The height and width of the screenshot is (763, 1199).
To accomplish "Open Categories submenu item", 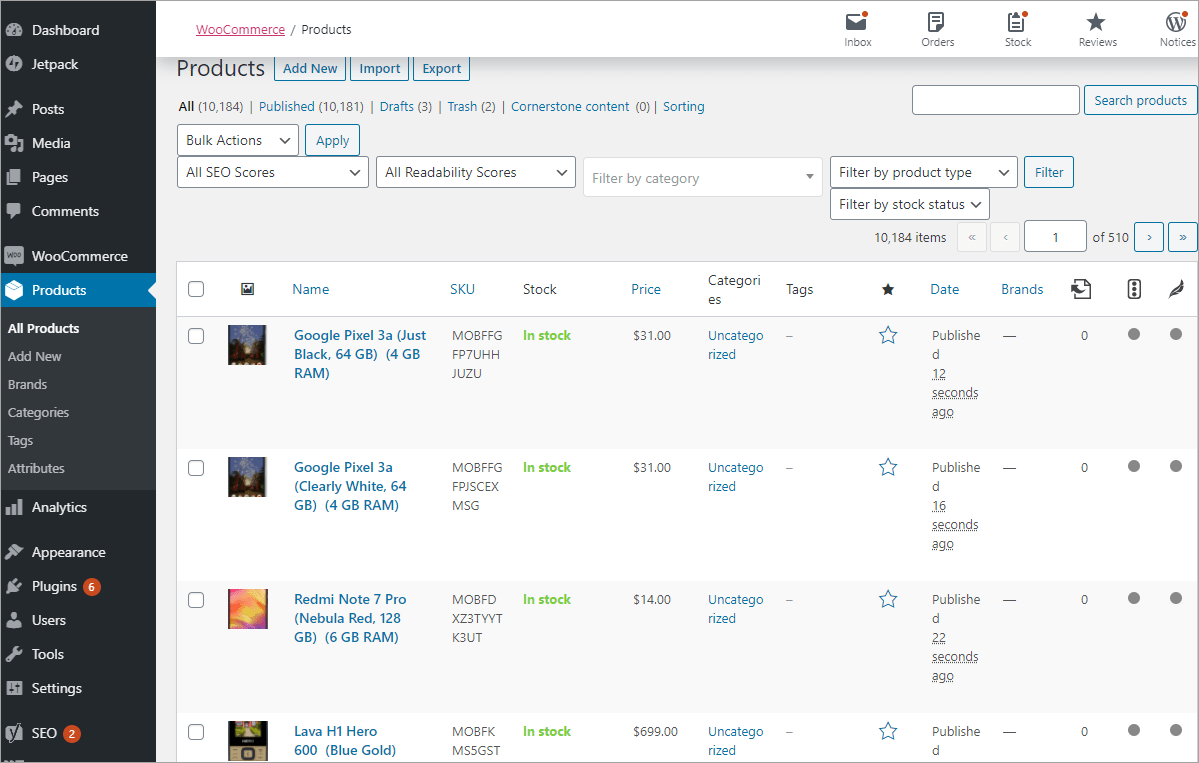I will pyautogui.click(x=38, y=413).
